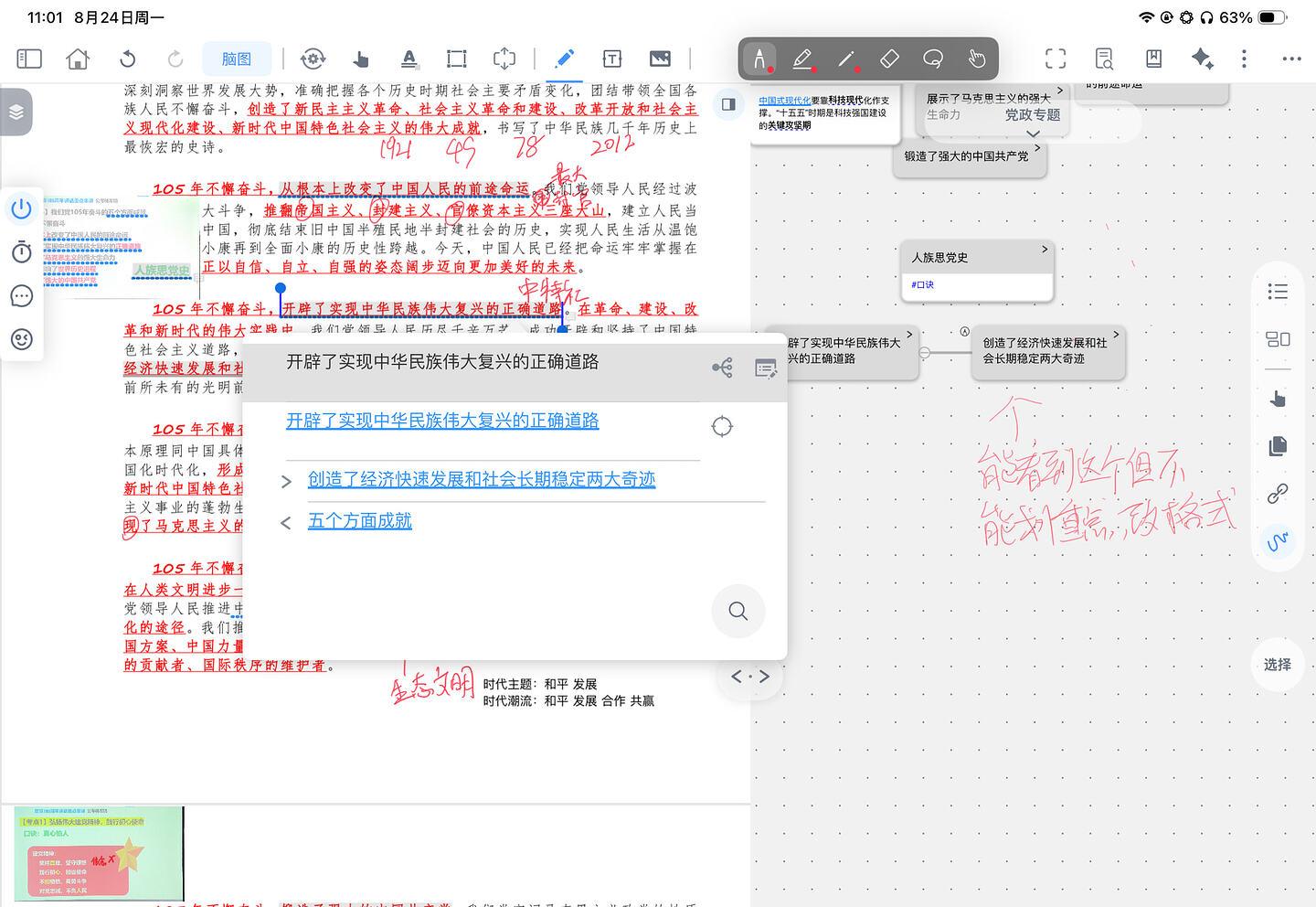
Task: Locate the note with the target icon
Action: [x=722, y=426]
